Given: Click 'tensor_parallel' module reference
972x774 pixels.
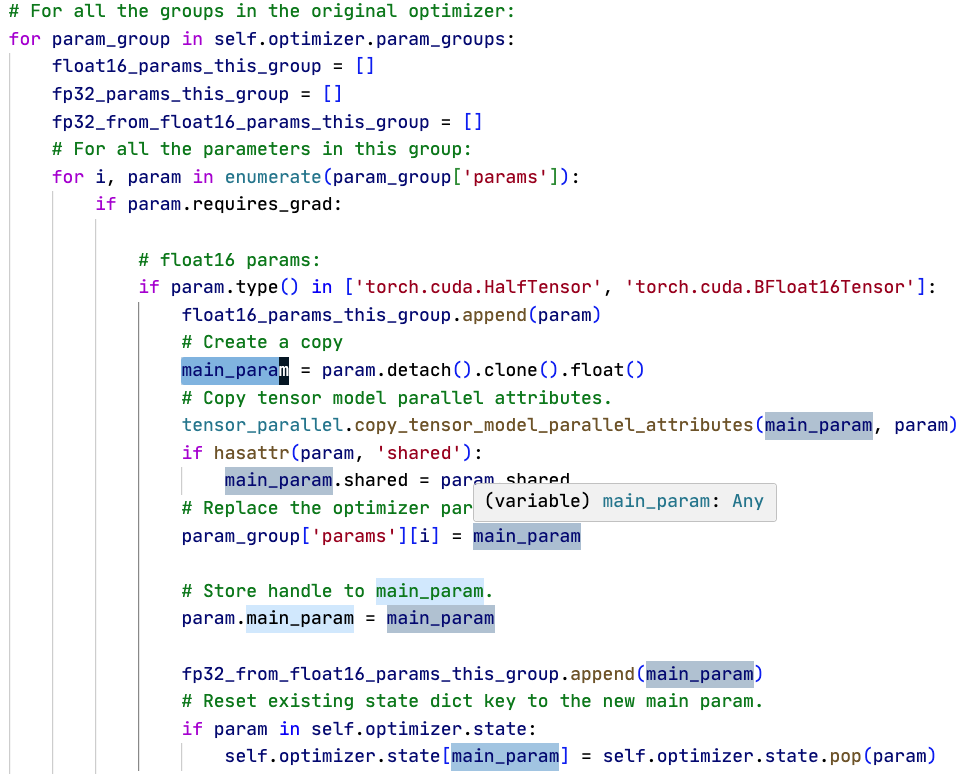Looking at the screenshot, I should coord(262,426).
